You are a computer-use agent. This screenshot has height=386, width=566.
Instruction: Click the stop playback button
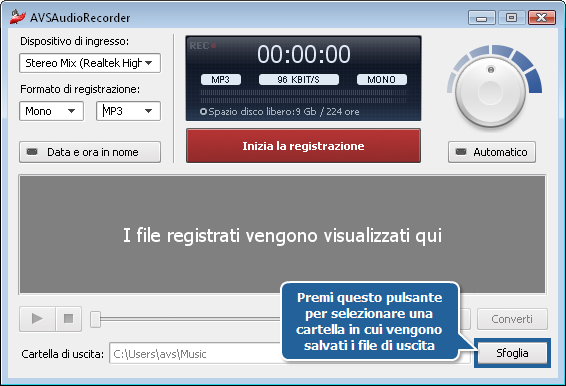point(69,319)
